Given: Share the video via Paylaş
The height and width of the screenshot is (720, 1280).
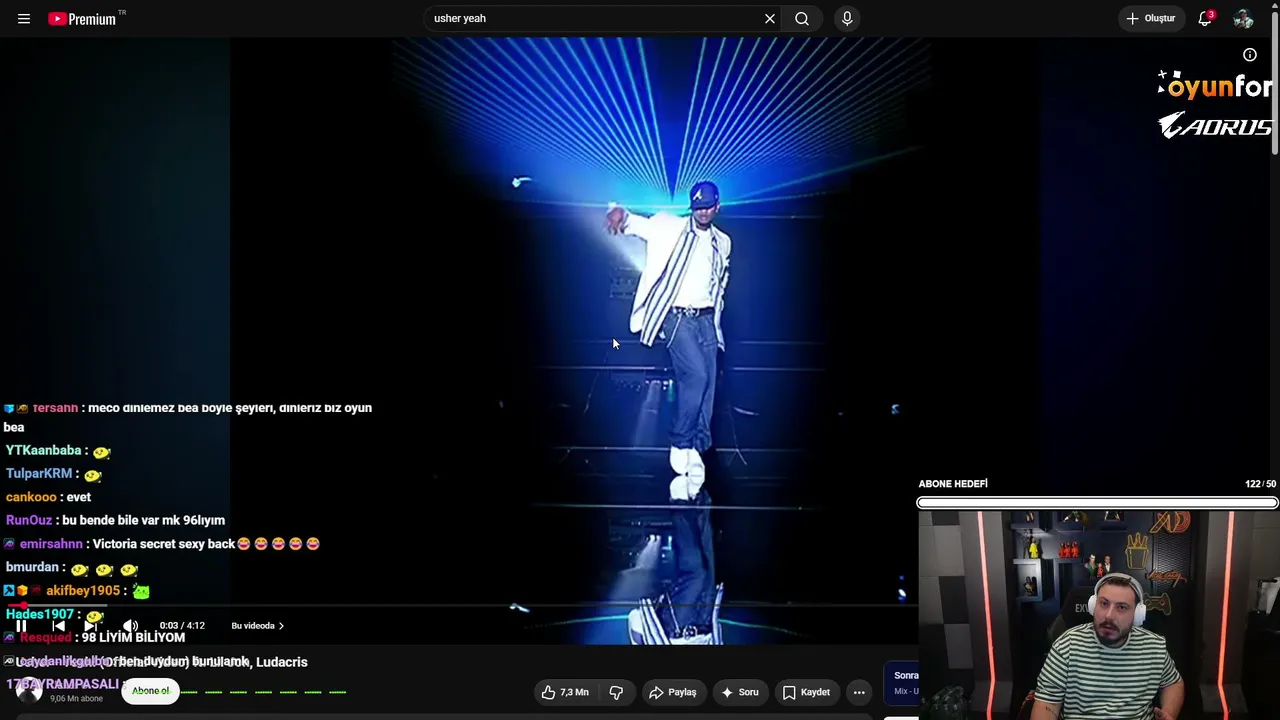Looking at the screenshot, I should 672,692.
